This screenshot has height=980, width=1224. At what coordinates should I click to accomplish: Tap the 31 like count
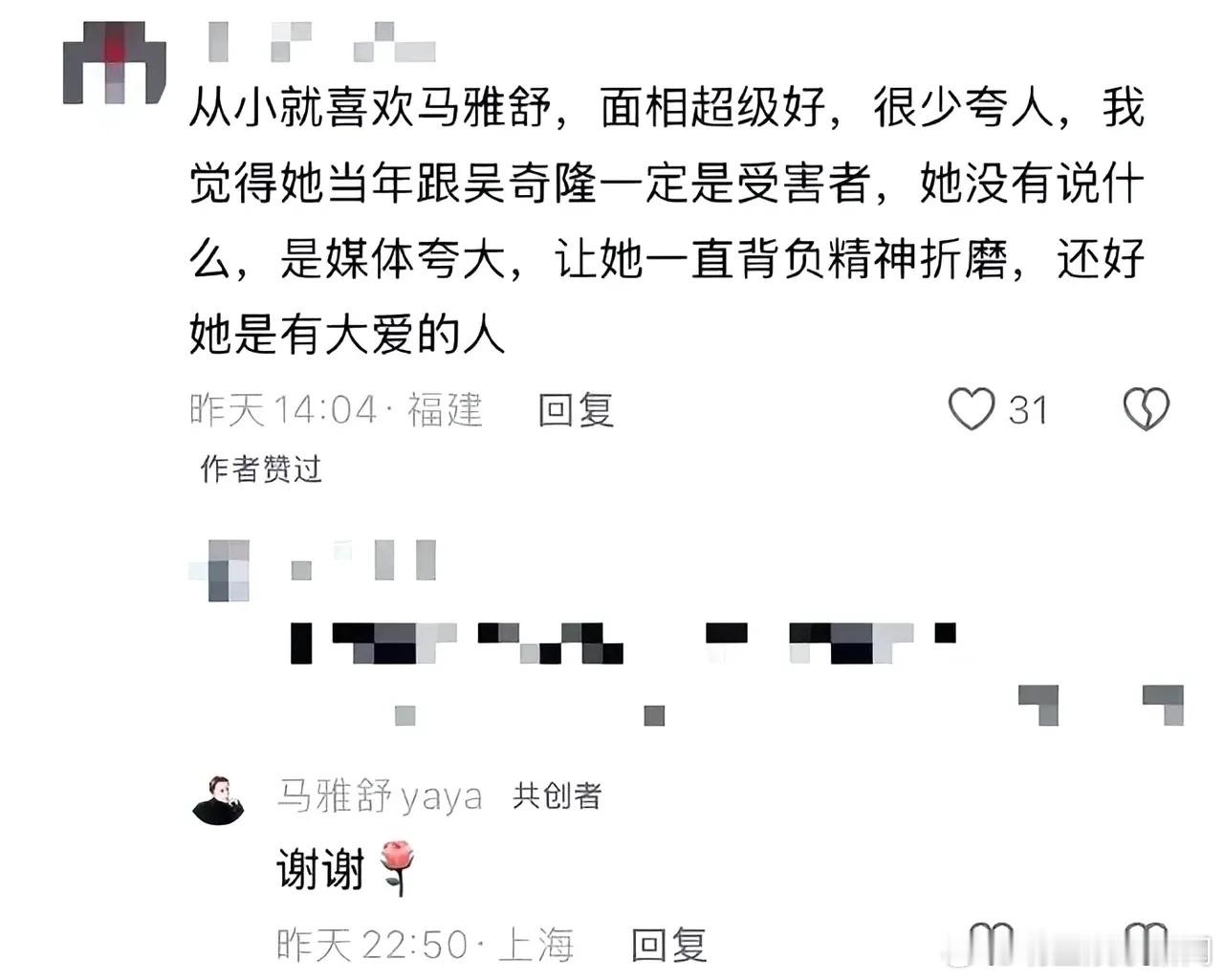pos(1029,410)
